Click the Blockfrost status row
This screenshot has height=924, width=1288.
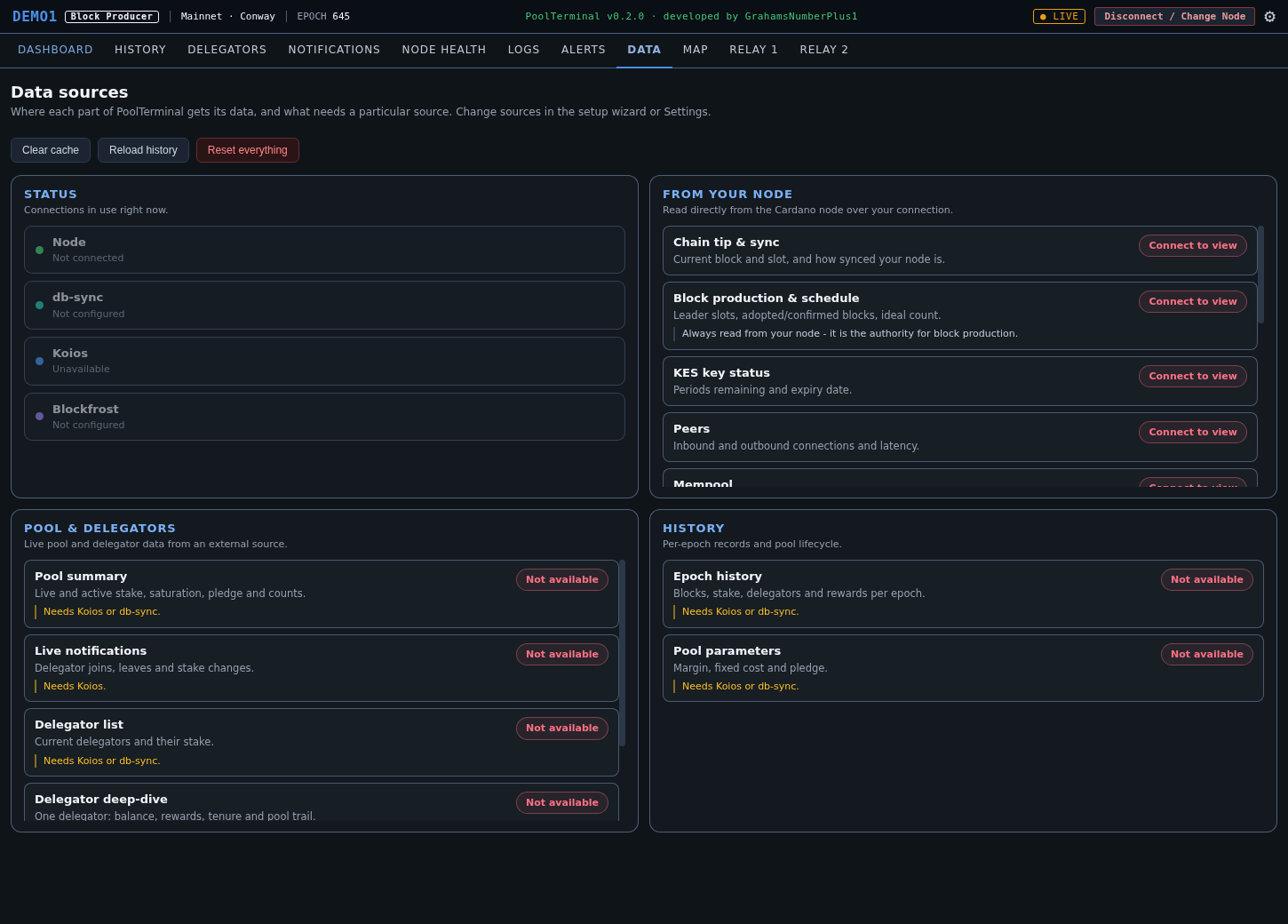tap(324, 417)
